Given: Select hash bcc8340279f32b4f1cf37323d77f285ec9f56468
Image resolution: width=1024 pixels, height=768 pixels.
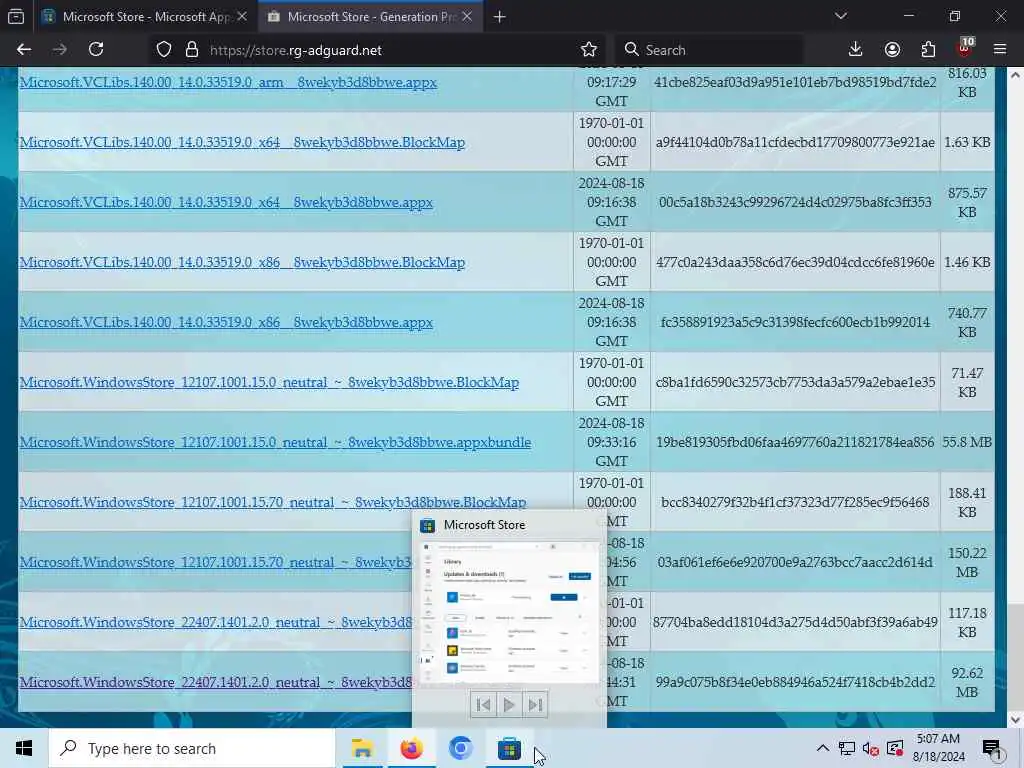Looking at the screenshot, I should coord(795,502).
